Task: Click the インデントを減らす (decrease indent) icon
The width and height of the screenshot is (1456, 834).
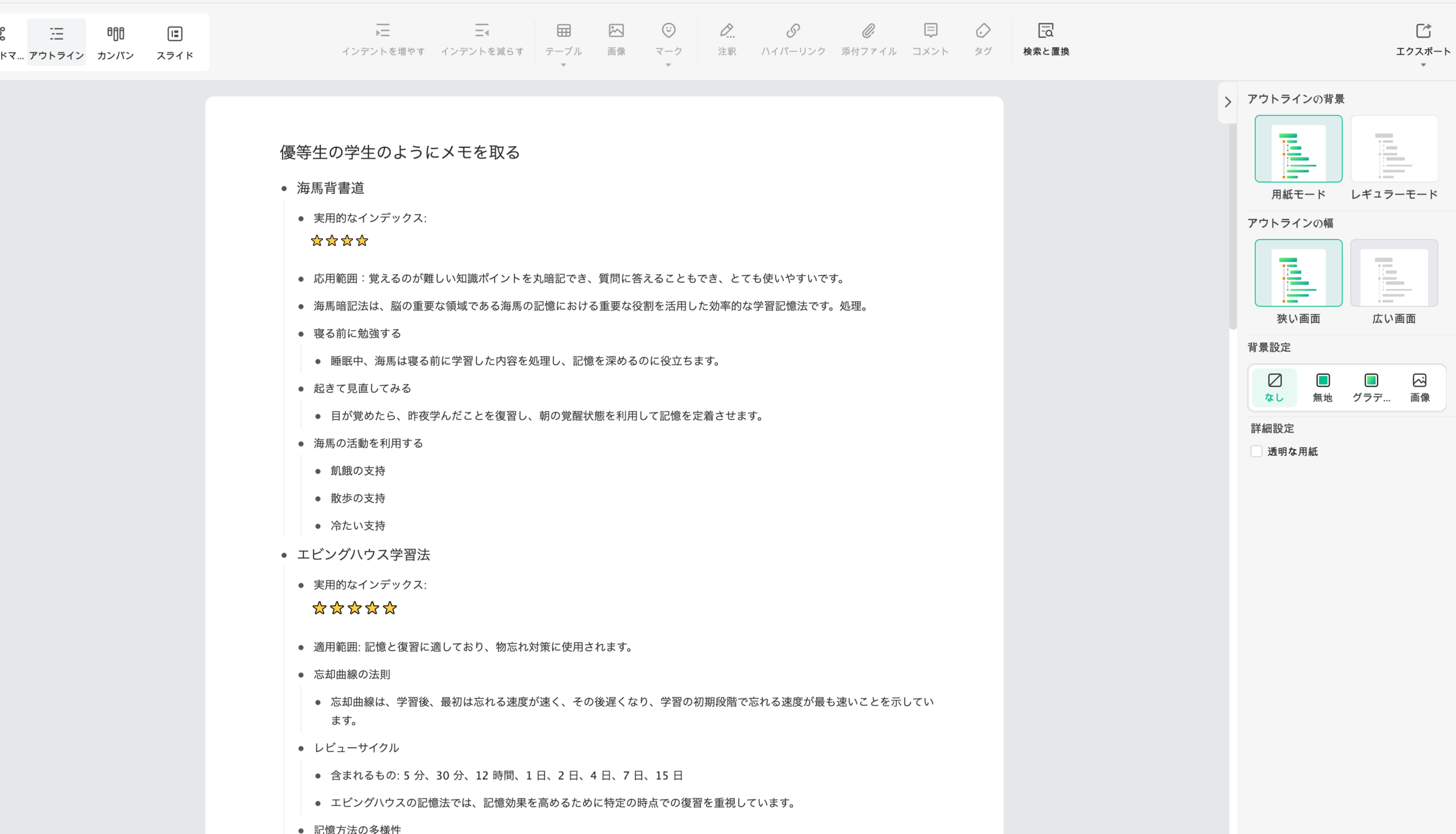Action: pos(482,31)
